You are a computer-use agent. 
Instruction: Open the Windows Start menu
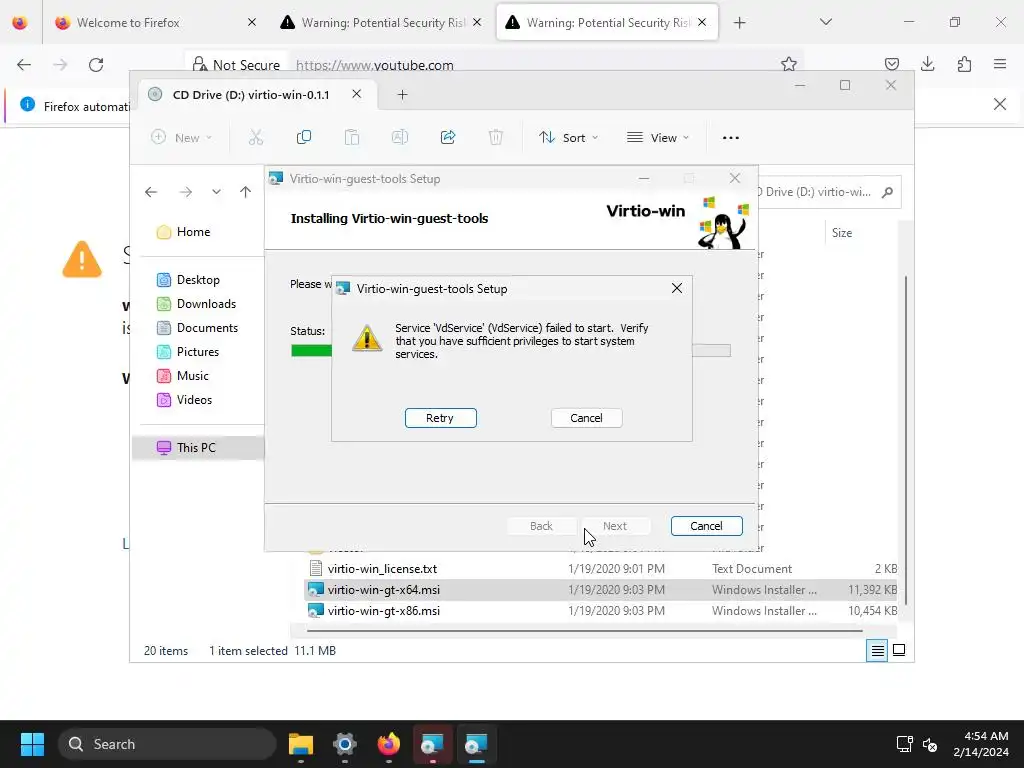(x=32, y=744)
